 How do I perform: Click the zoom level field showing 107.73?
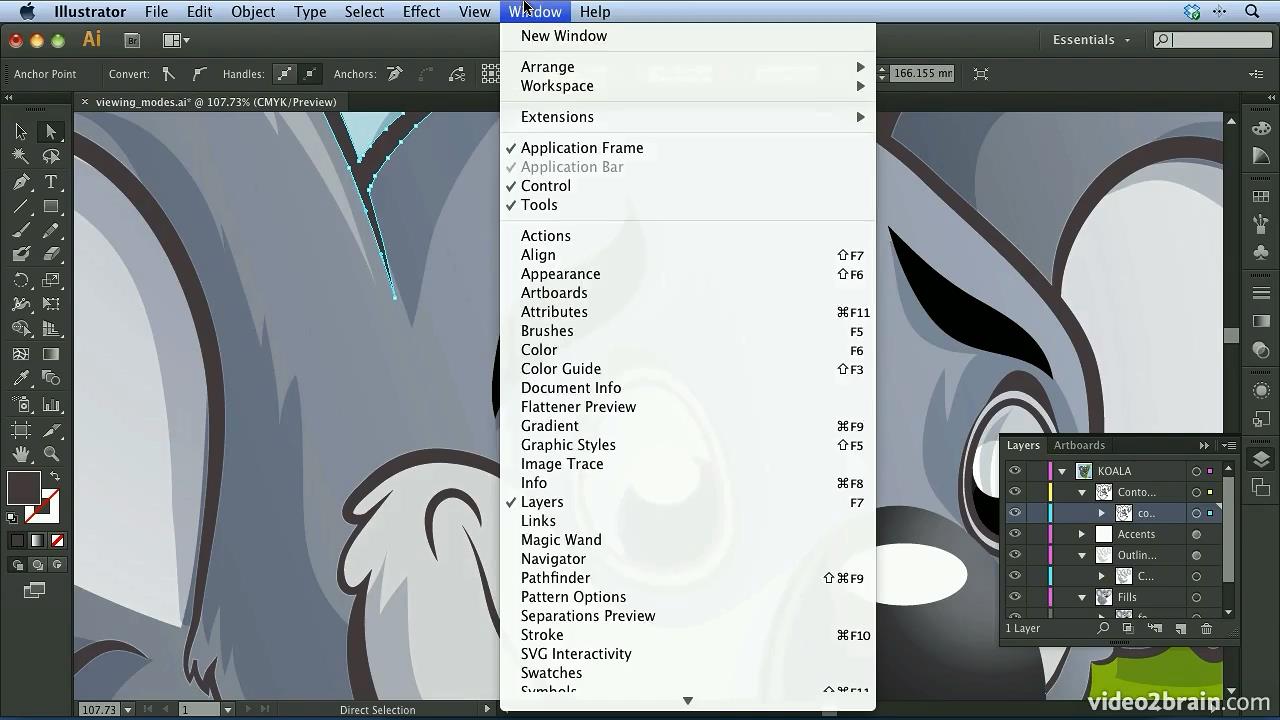click(98, 710)
